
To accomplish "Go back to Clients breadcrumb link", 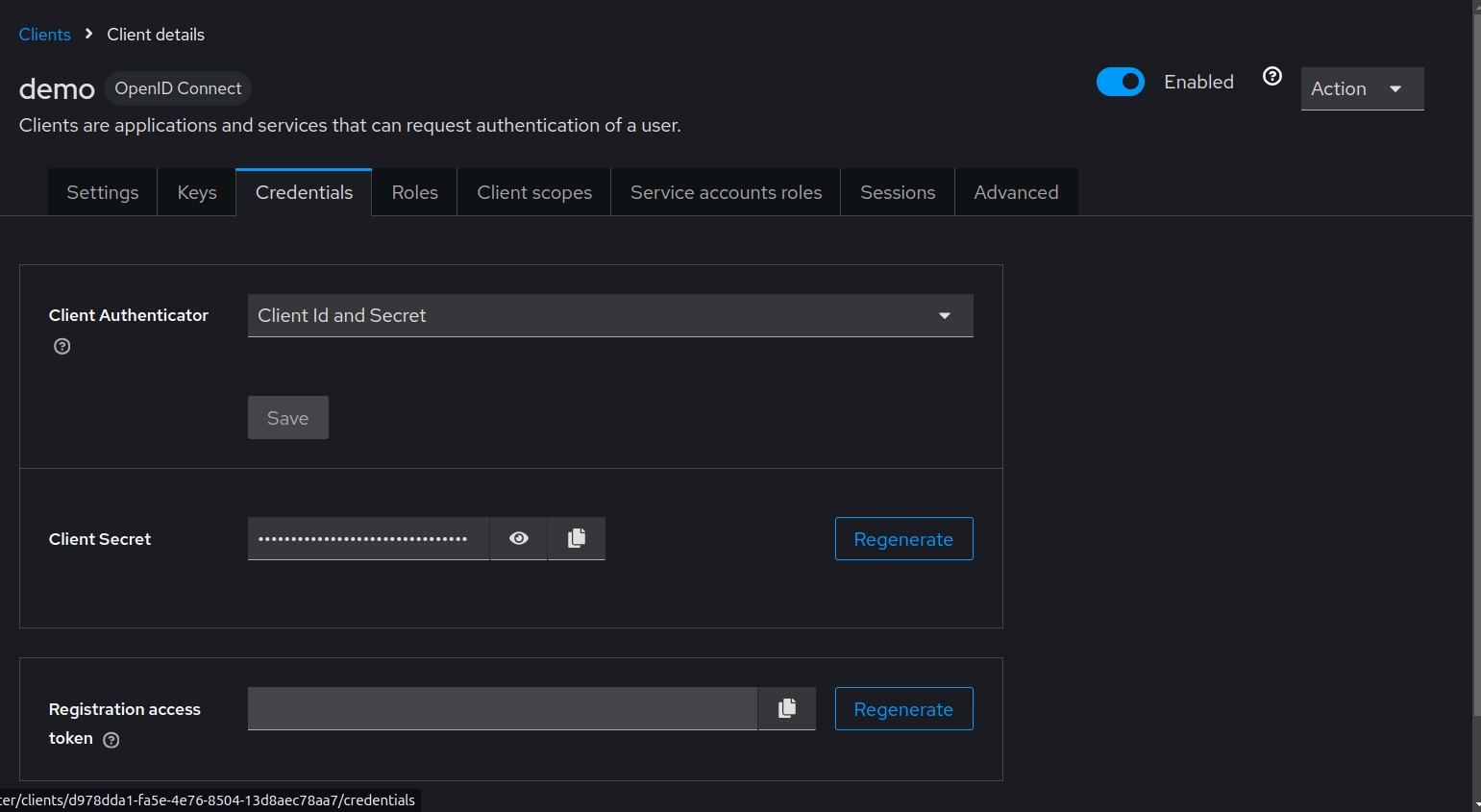I will [x=45, y=35].
